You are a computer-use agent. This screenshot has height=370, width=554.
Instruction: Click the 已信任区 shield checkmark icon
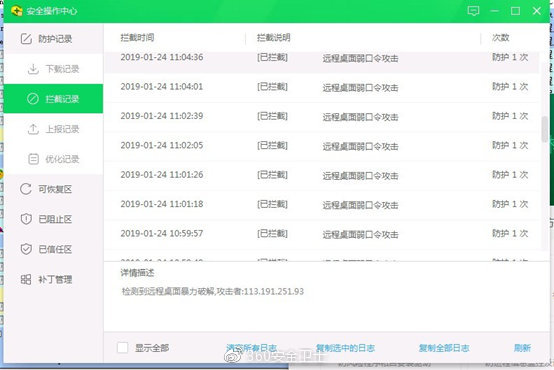pyautogui.click(x=26, y=249)
